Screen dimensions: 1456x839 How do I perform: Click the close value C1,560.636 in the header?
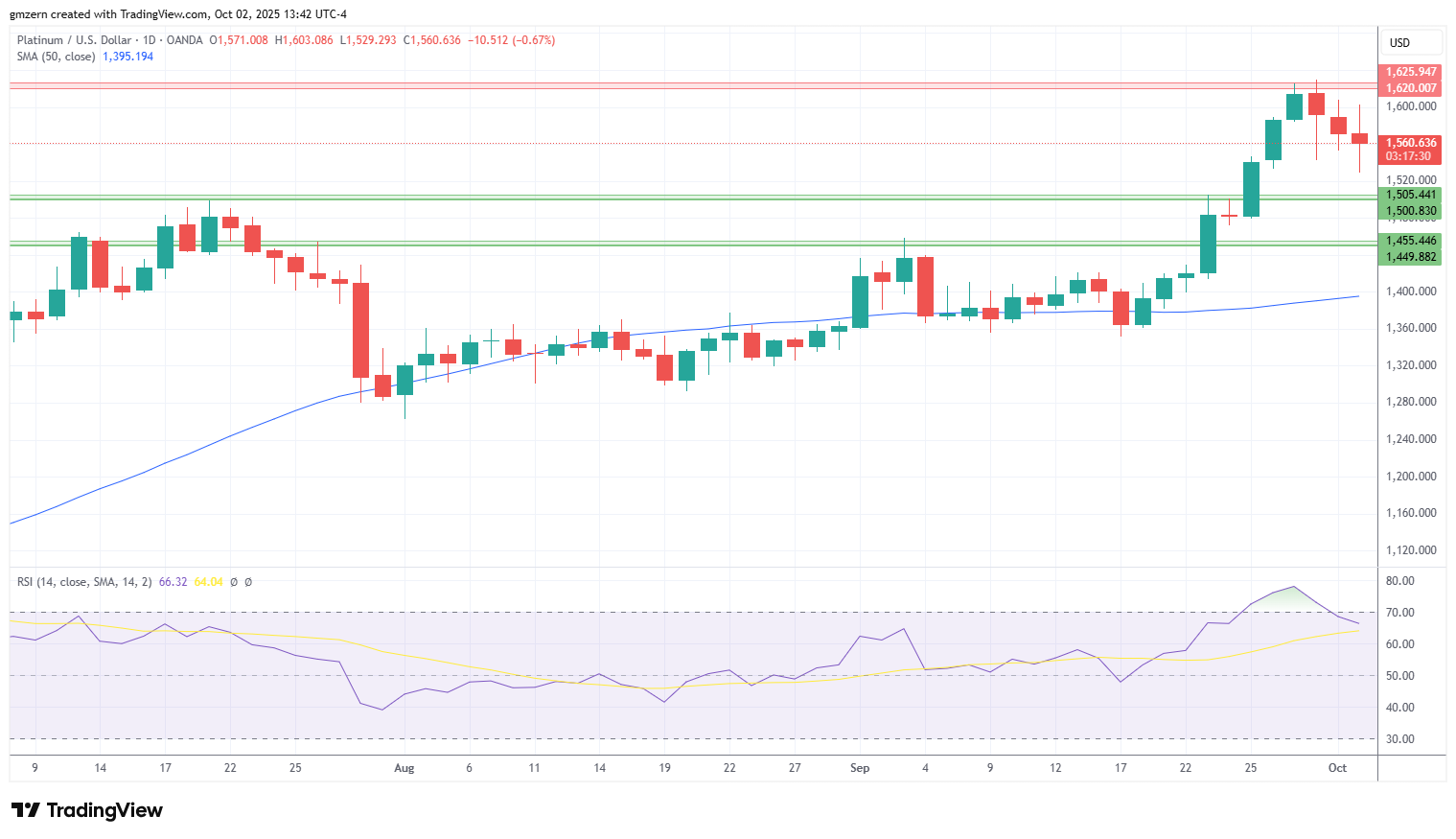(432, 40)
